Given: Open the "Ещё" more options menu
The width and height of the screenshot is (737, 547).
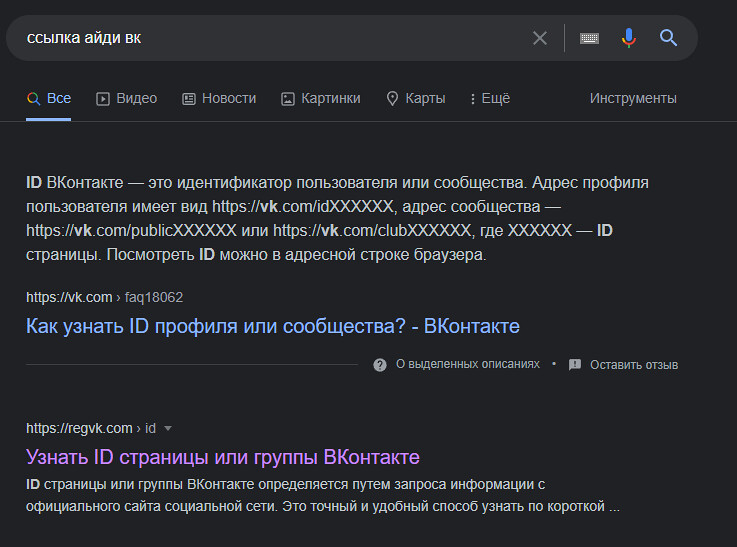Looking at the screenshot, I should click(490, 98).
